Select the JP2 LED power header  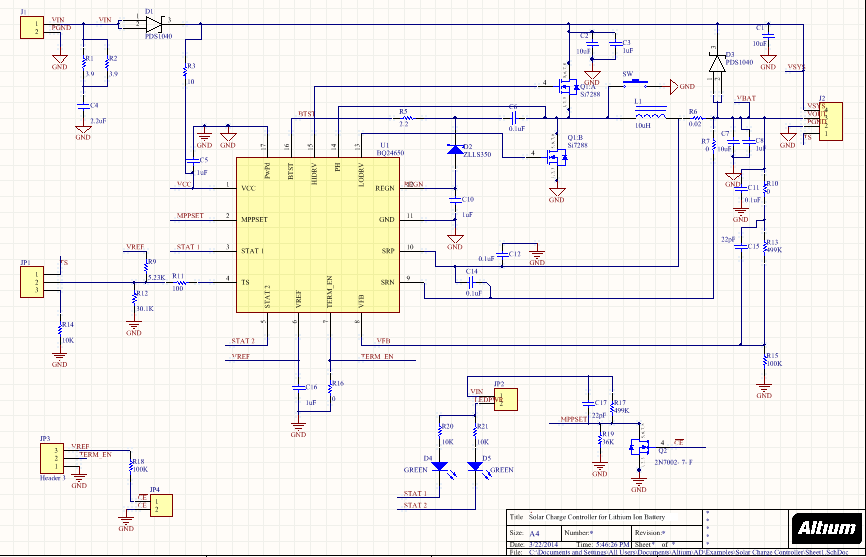pos(505,400)
